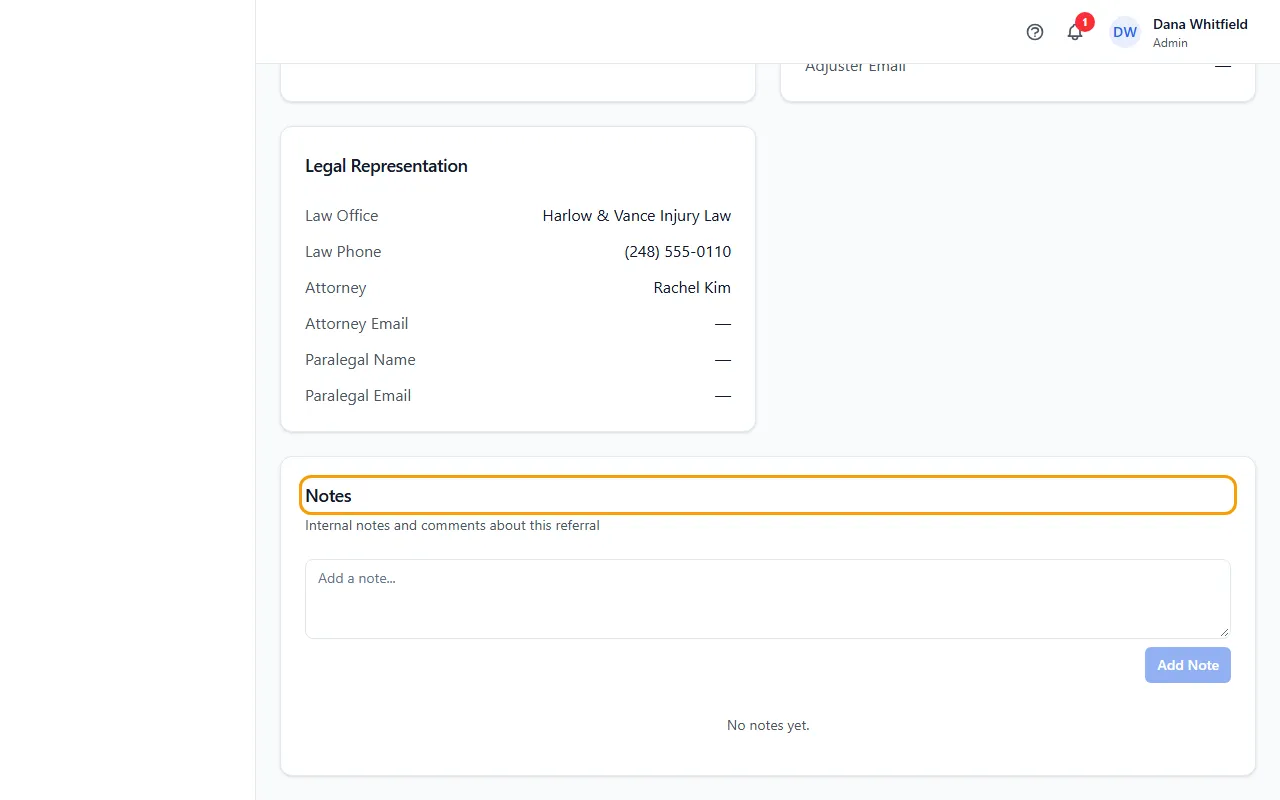Click the Attorney label

pyautogui.click(x=336, y=288)
